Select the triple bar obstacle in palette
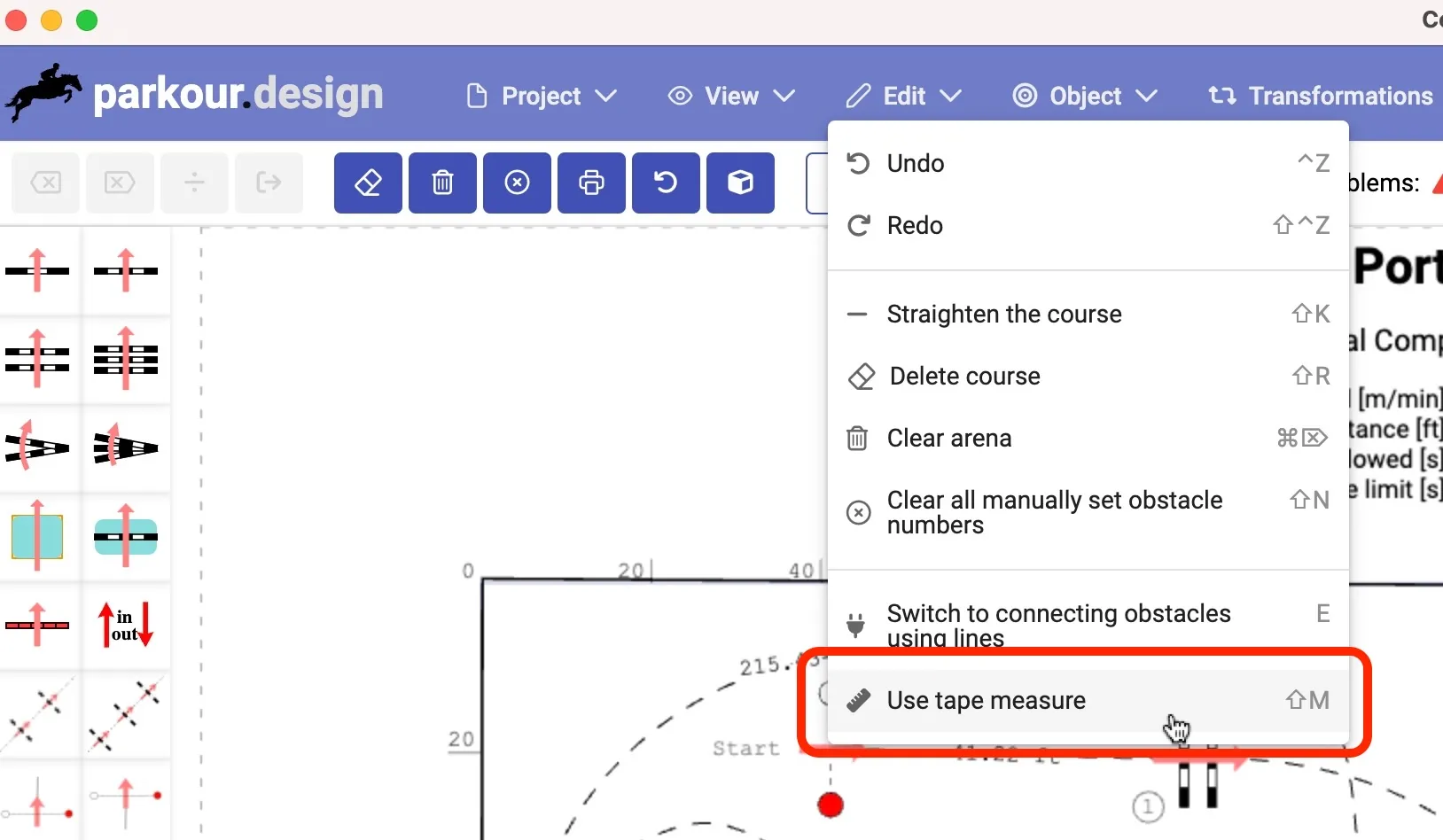Viewport: 1443px width, 840px height. point(126,360)
